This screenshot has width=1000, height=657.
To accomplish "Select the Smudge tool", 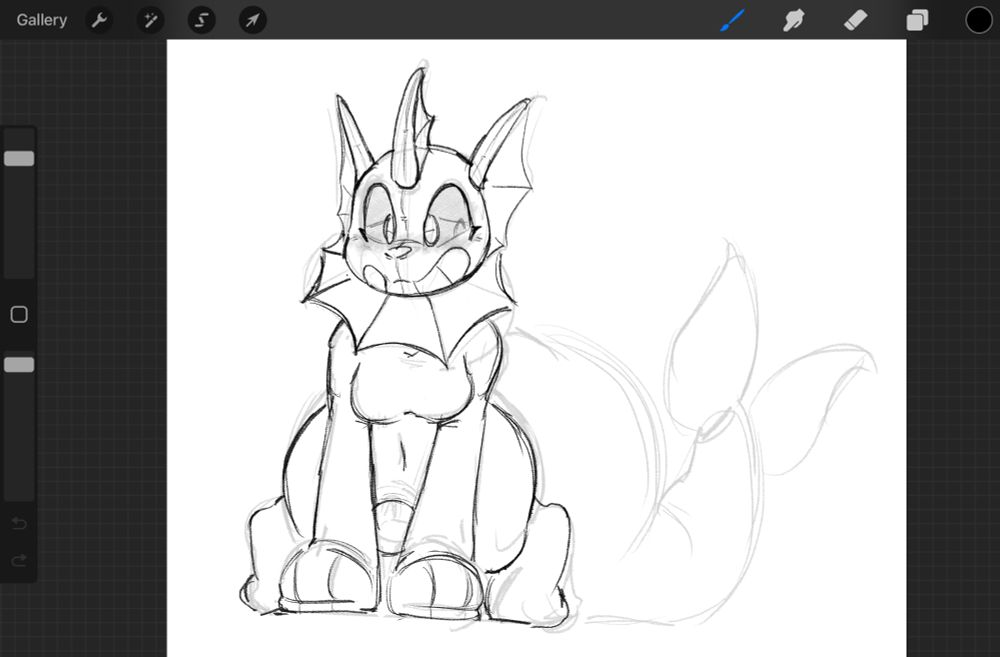I will [x=793, y=20].
